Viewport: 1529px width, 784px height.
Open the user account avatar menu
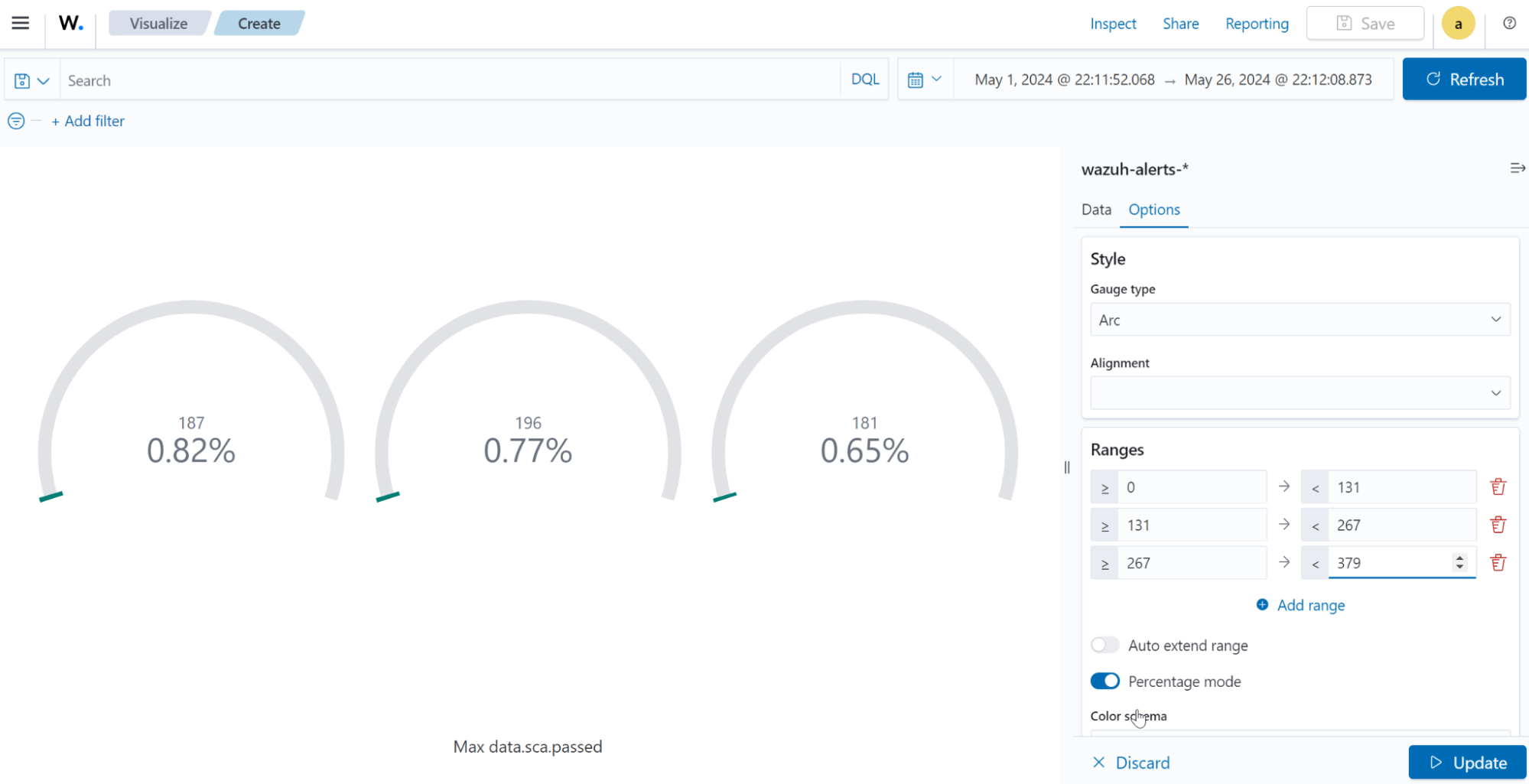pyautogui.click(x=1458, y=23)
